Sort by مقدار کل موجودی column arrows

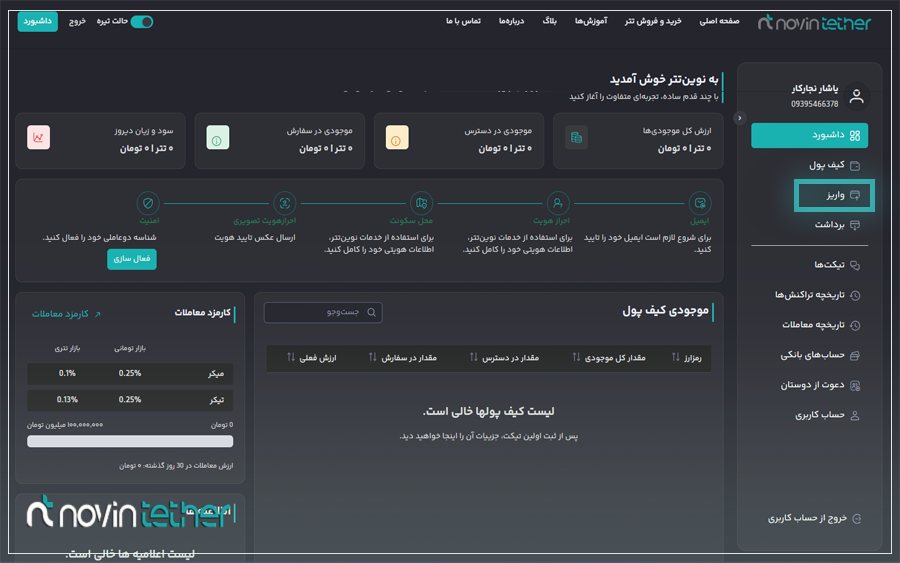coord(576,357)
